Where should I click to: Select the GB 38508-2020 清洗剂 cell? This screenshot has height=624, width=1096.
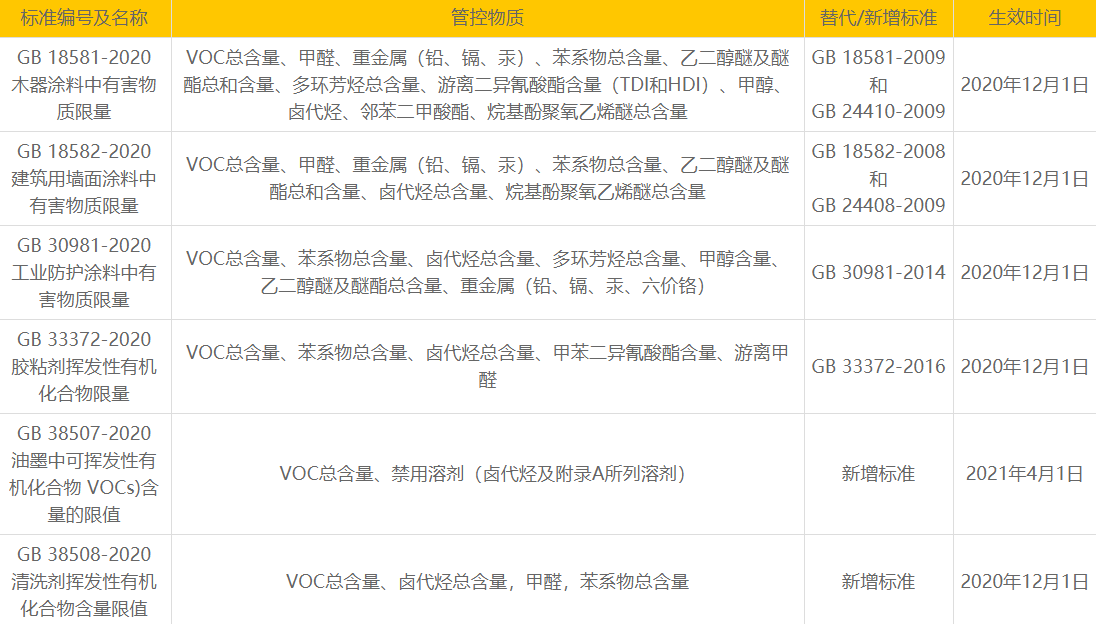[84, 581]
